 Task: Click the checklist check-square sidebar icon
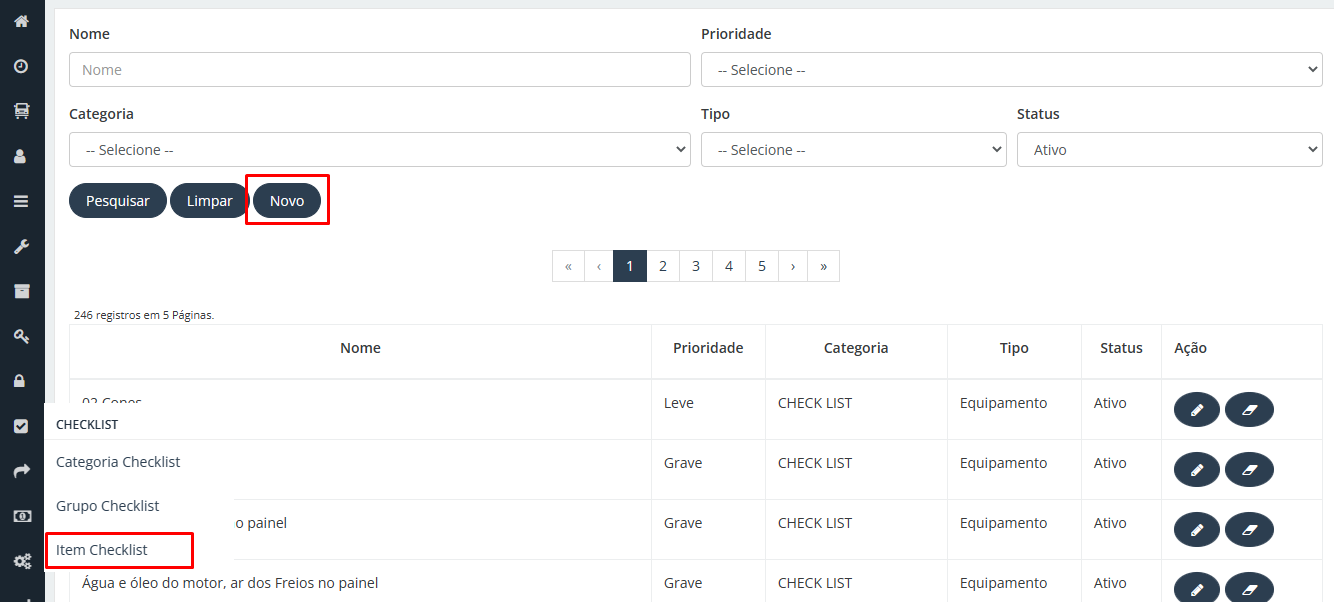(21, 426)
